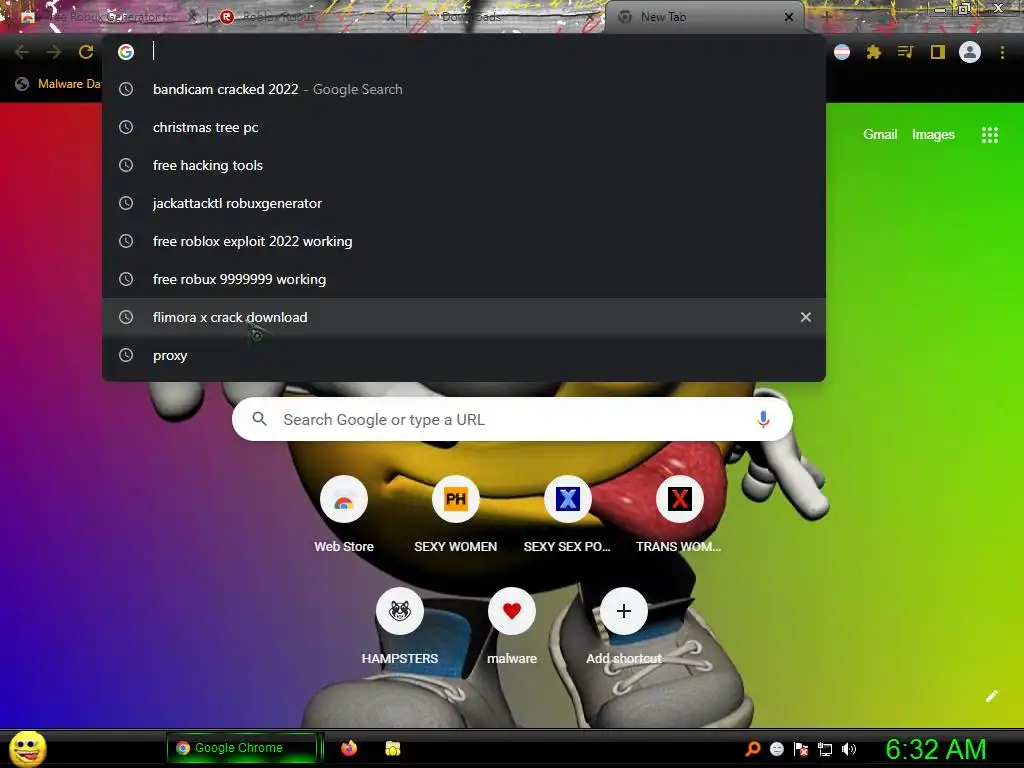Image resolution: width=1024 pixels, height=768 pixels.
Task: Open the Google apps grid
Action: 989,135
